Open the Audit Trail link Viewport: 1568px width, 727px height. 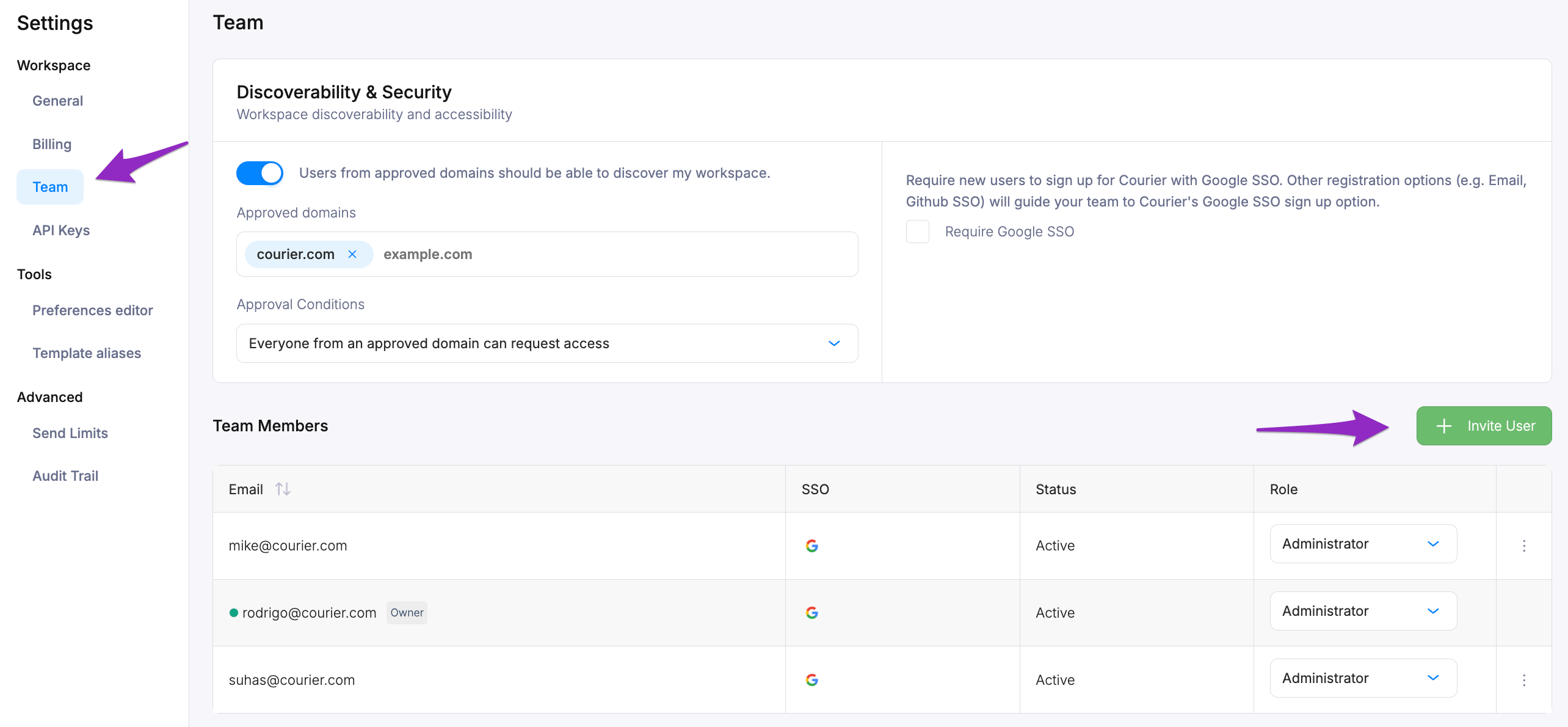click(65, 476)
